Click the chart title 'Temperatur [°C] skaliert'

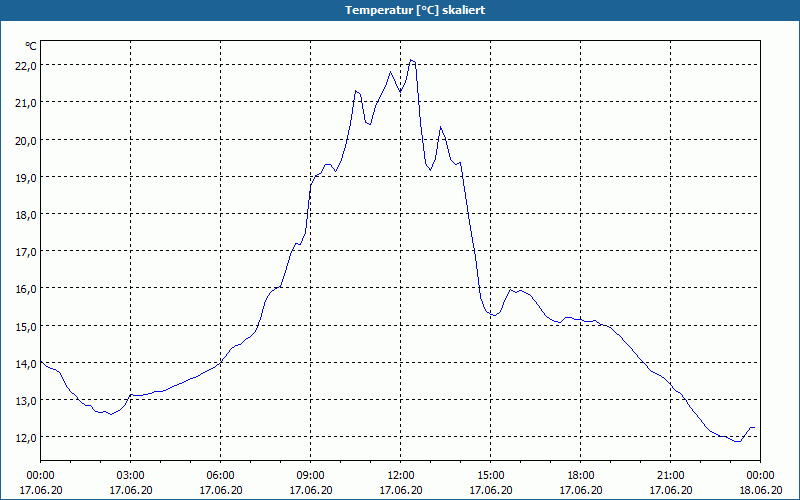point(415,10)
